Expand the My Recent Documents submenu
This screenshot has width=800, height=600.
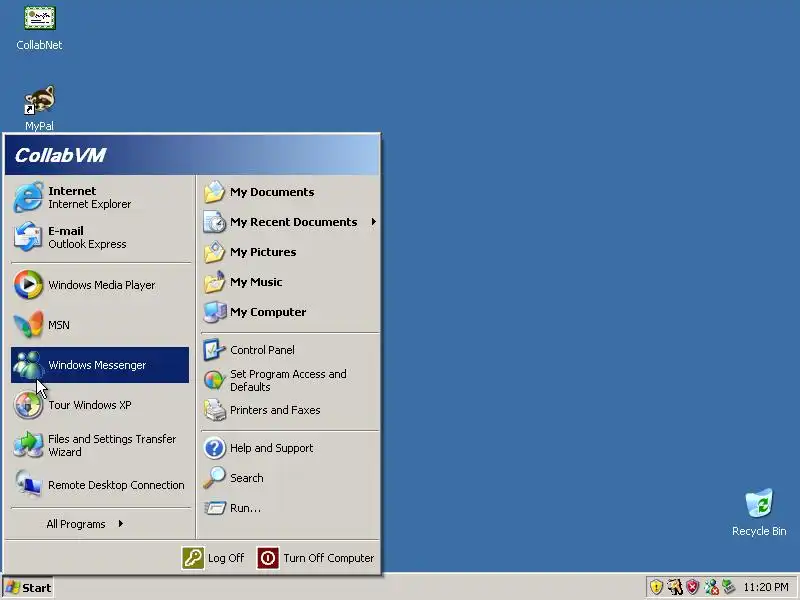[x=290, y=222]
